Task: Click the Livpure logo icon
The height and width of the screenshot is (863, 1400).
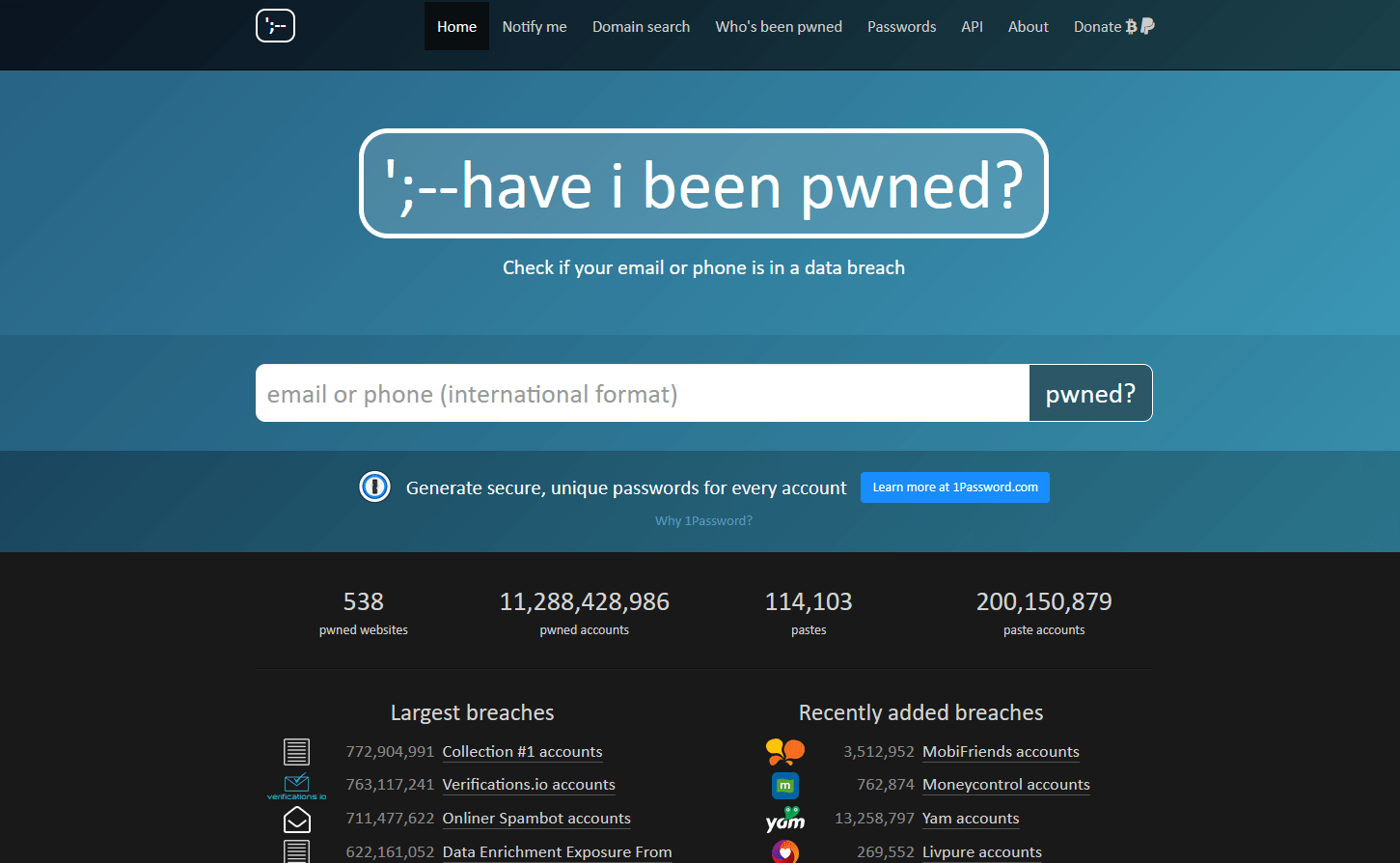Action: (x=785, y=852)
